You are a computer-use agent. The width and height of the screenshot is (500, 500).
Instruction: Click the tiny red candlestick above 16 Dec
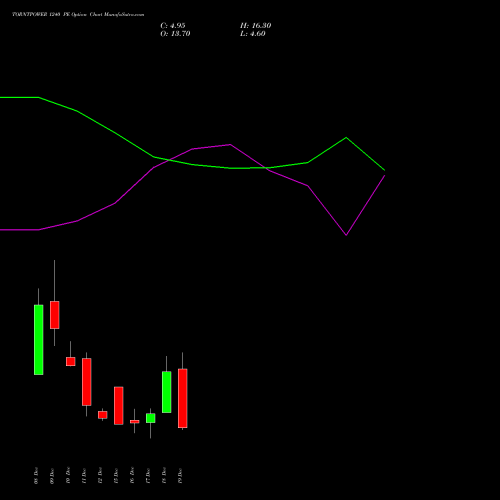point(135,422)
